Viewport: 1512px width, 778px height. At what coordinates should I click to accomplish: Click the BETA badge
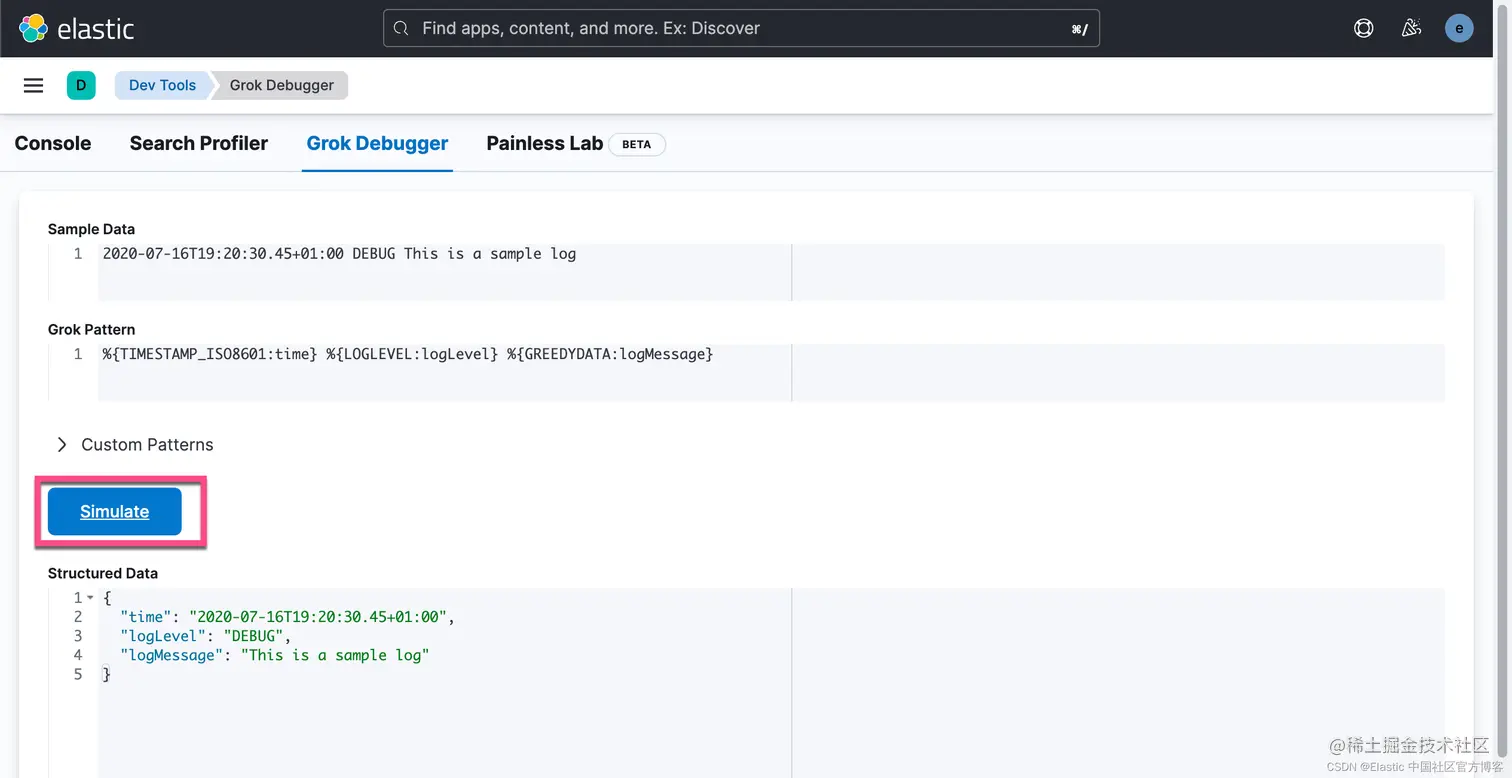point(637,144)
